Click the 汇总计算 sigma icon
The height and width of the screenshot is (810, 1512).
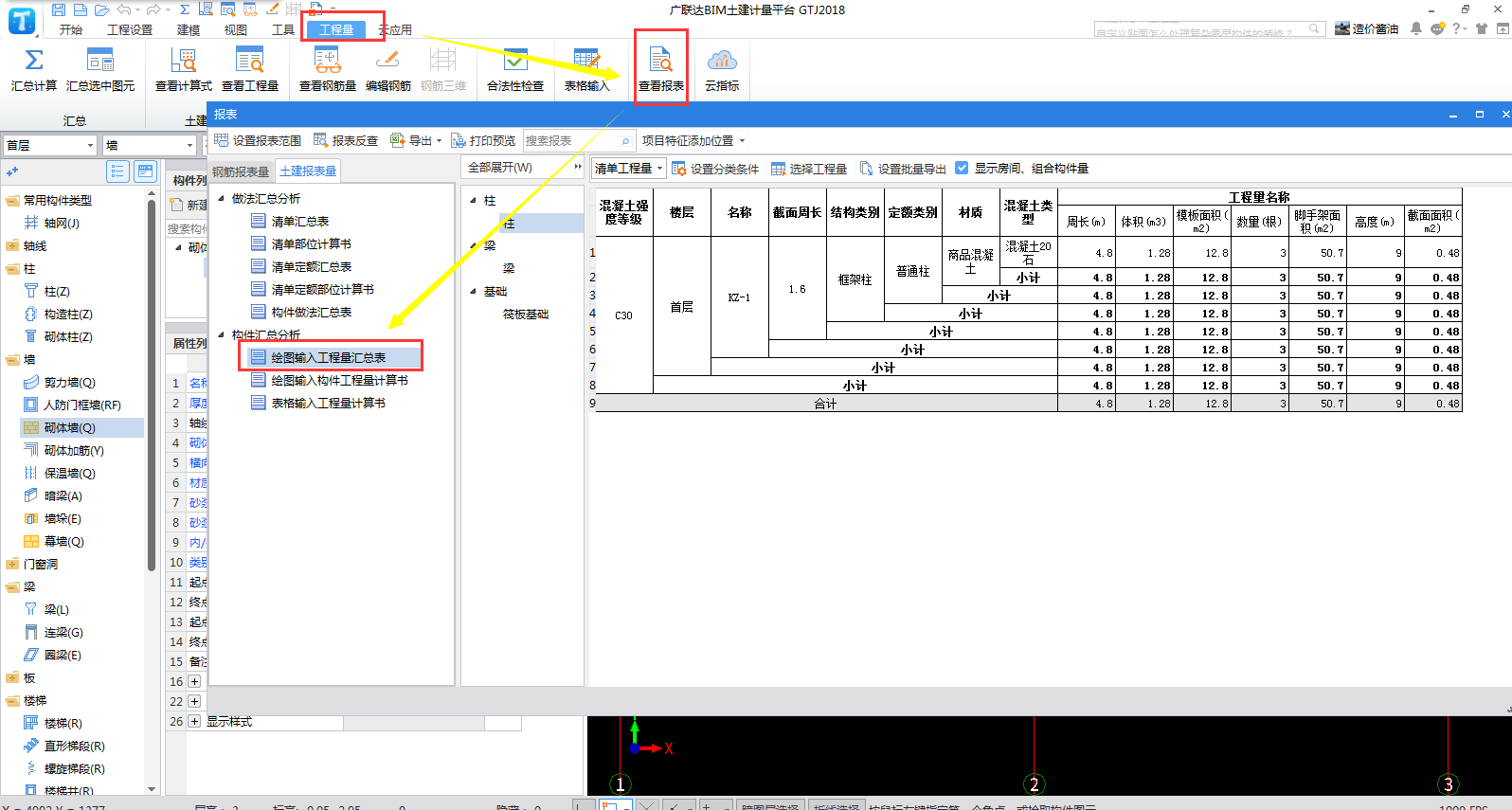[x=33, y=60]
